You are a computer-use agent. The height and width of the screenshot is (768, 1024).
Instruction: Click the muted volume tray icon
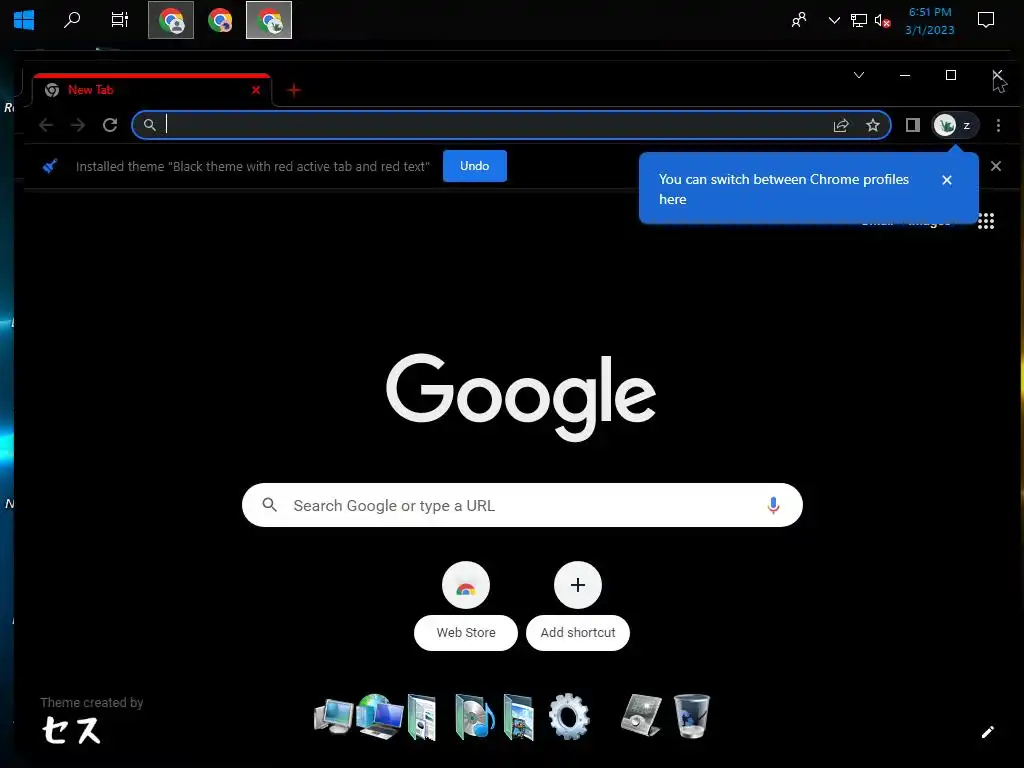pyautogui.click(x=882, y=21)
